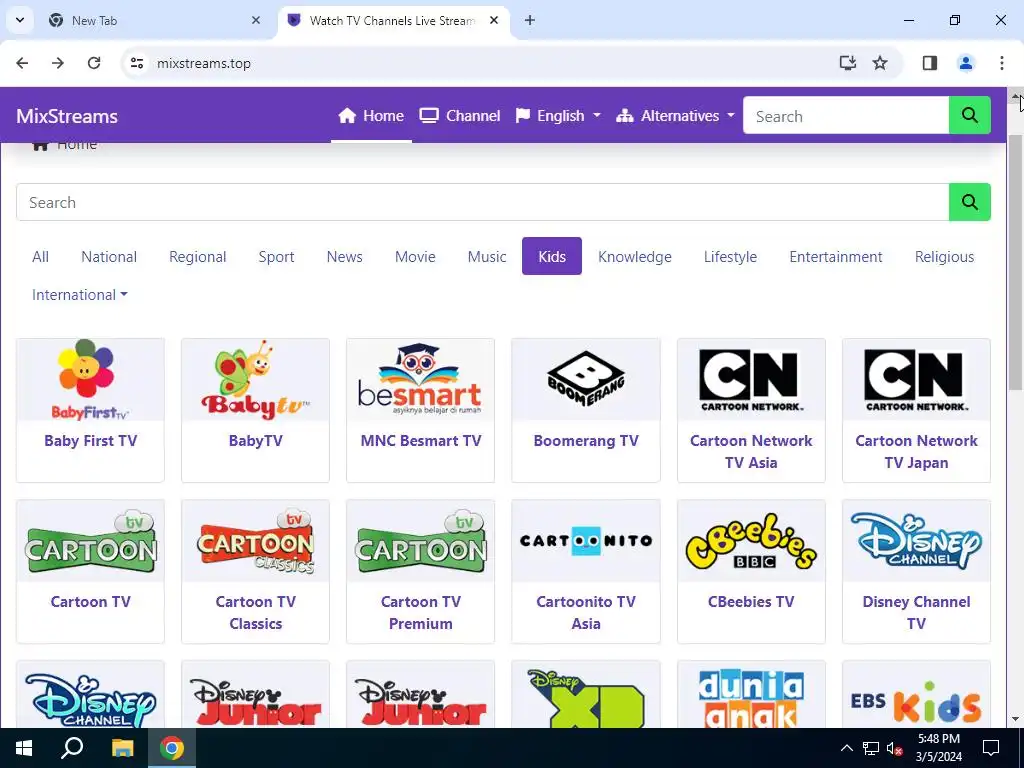Click the Cartoon Network TV Japan logo
The width and height of the screenshot is (1024, 768).
[916, 379]
